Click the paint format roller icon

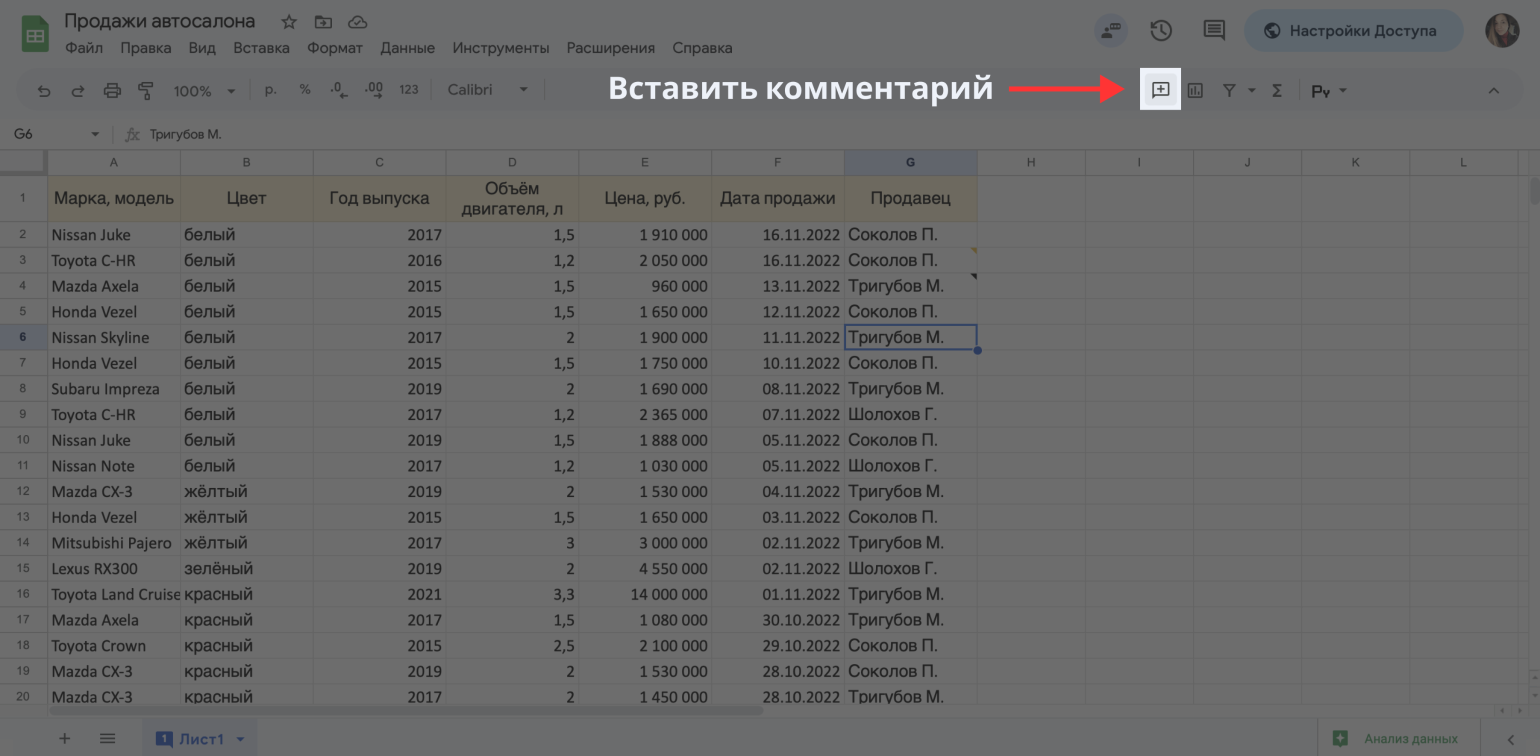click(146, 91)
